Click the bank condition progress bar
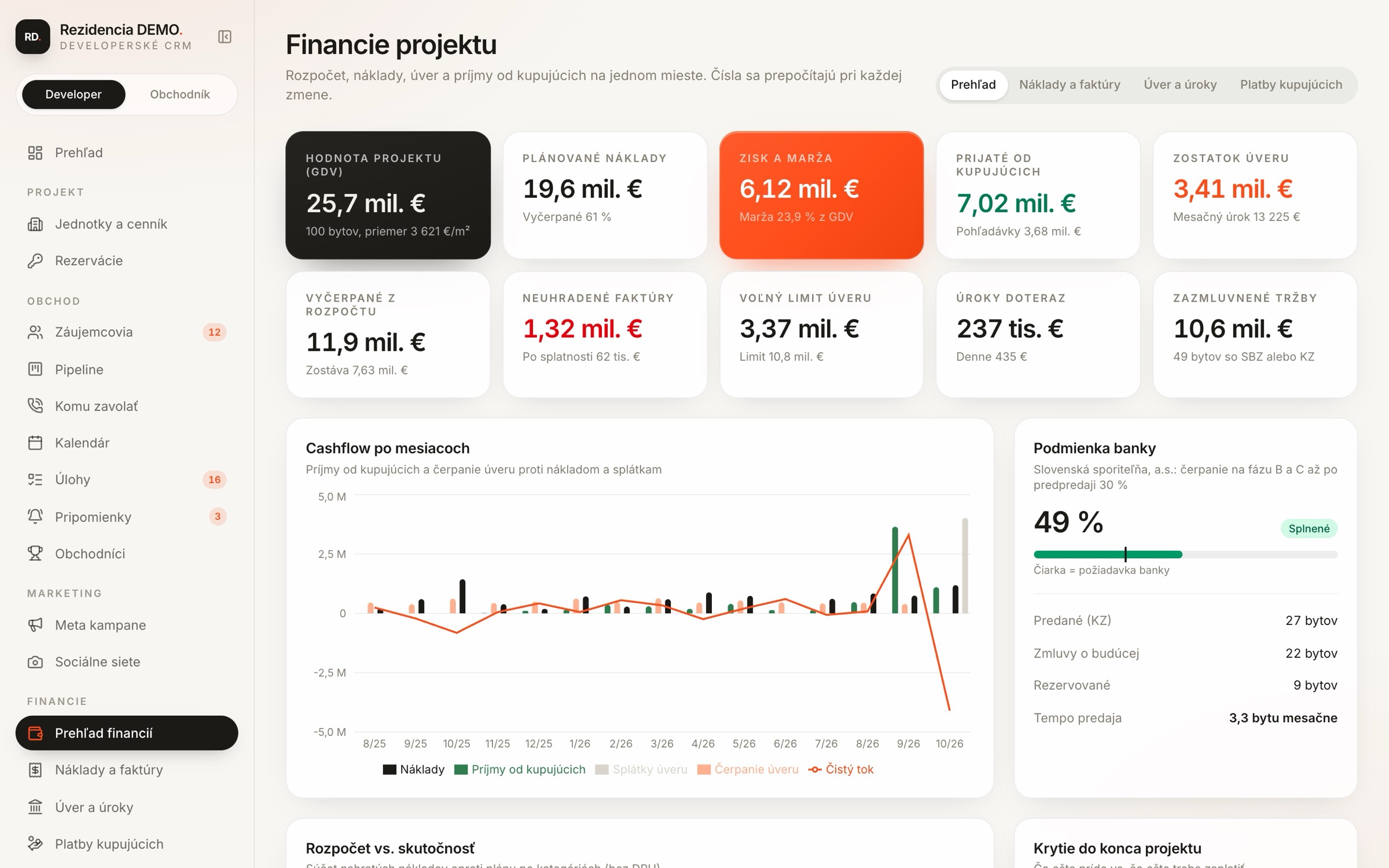The image size is (1389, 868). [1185, 554]
